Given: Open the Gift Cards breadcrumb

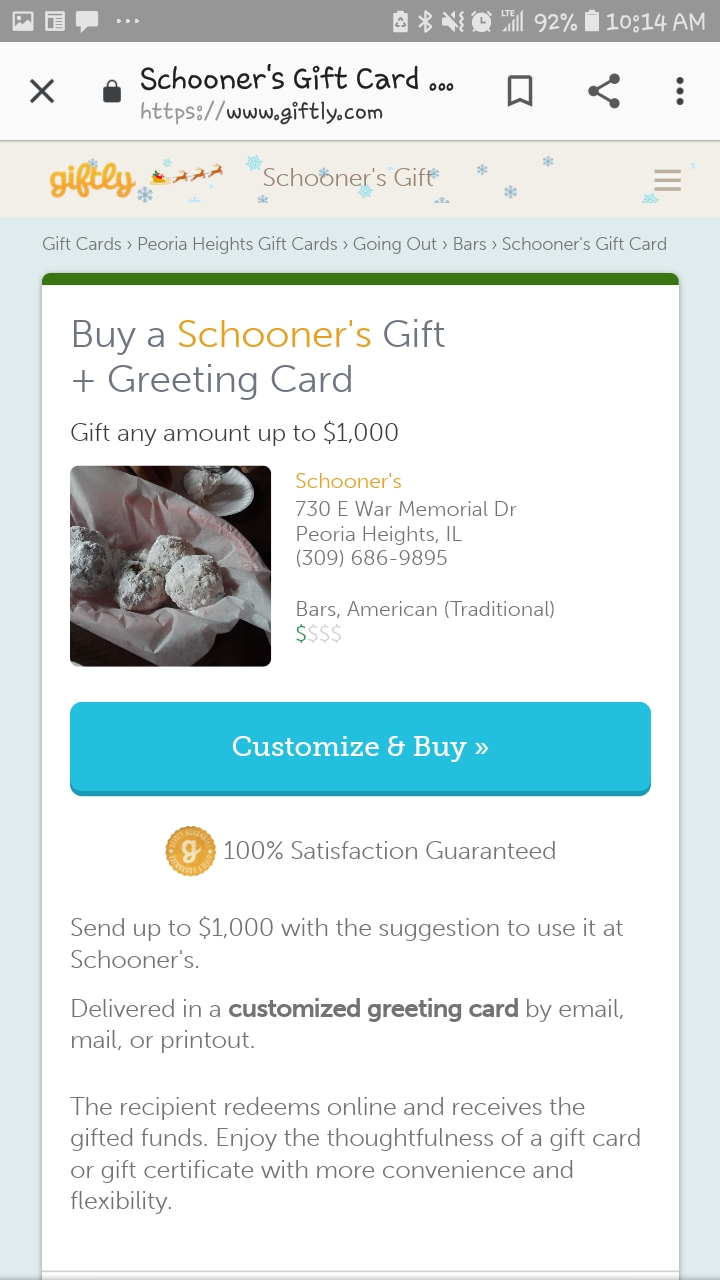Looking at the screenshot, I should click(x=82, y=244).
